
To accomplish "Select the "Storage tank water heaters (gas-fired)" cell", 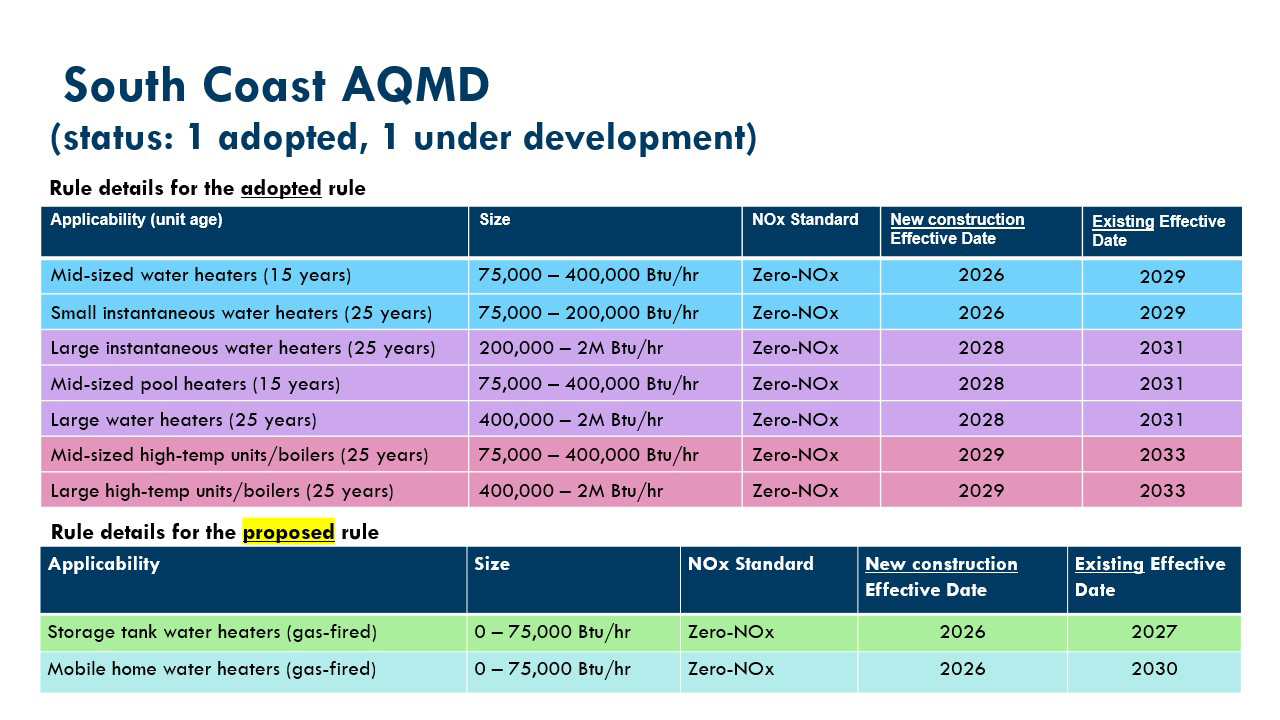I will (x=212, y=632).
